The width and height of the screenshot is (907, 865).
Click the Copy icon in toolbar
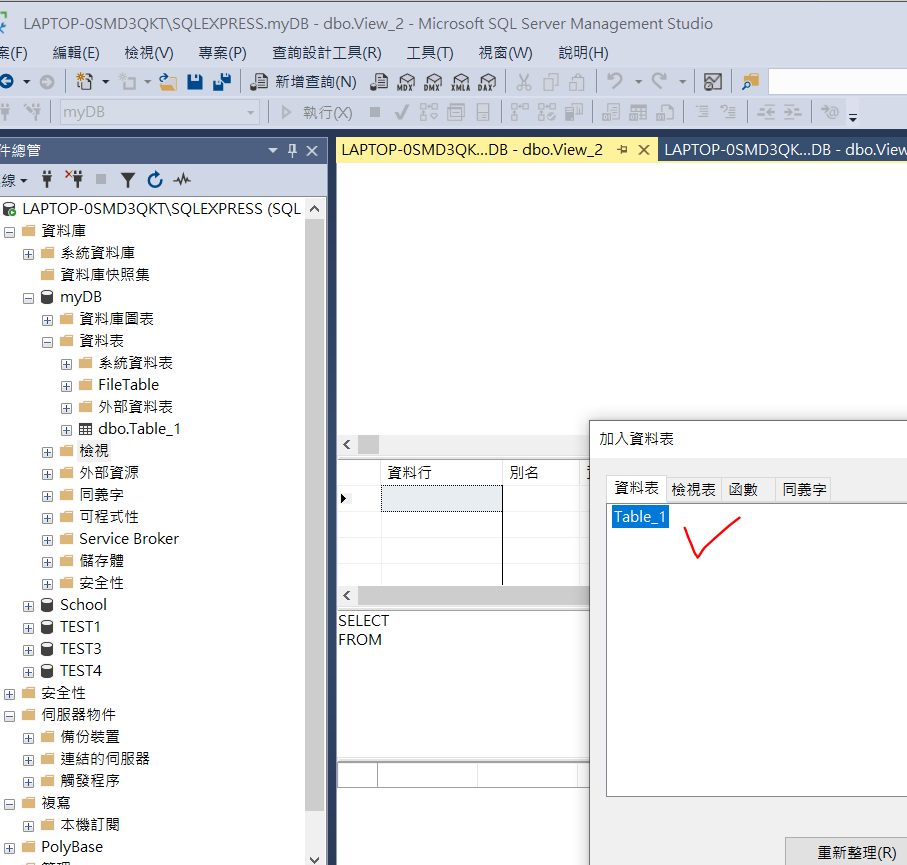pos(550,82)
